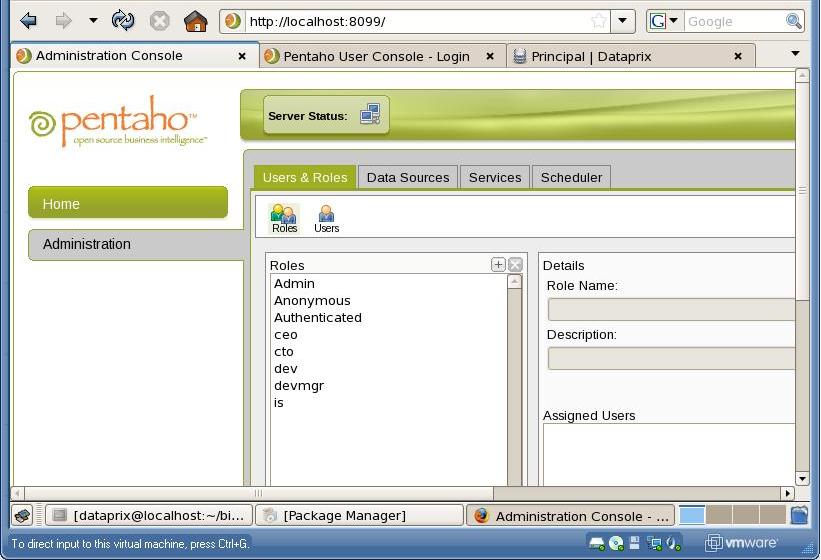Click the site icon in the address bar
Screen dimensions: 821x560
coord(232,21)
